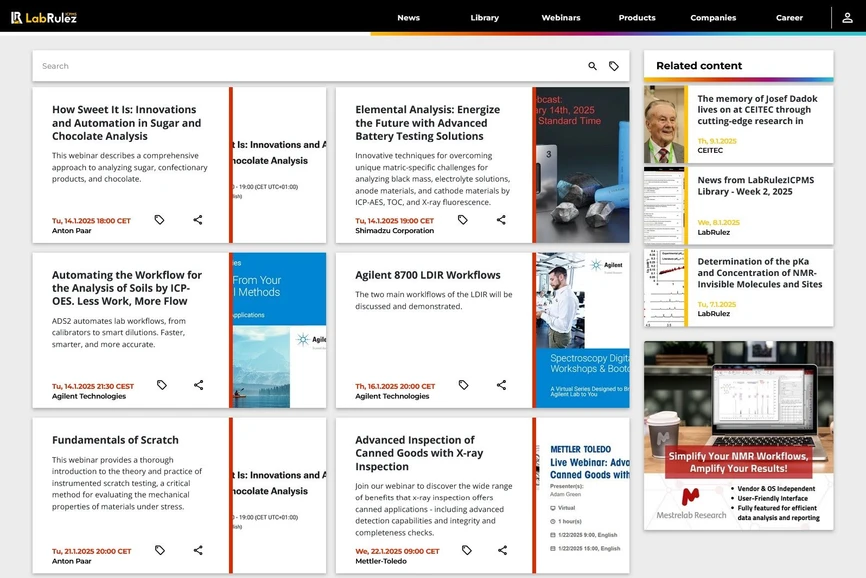
Task: Open the News menu
Action: point(408,18)
